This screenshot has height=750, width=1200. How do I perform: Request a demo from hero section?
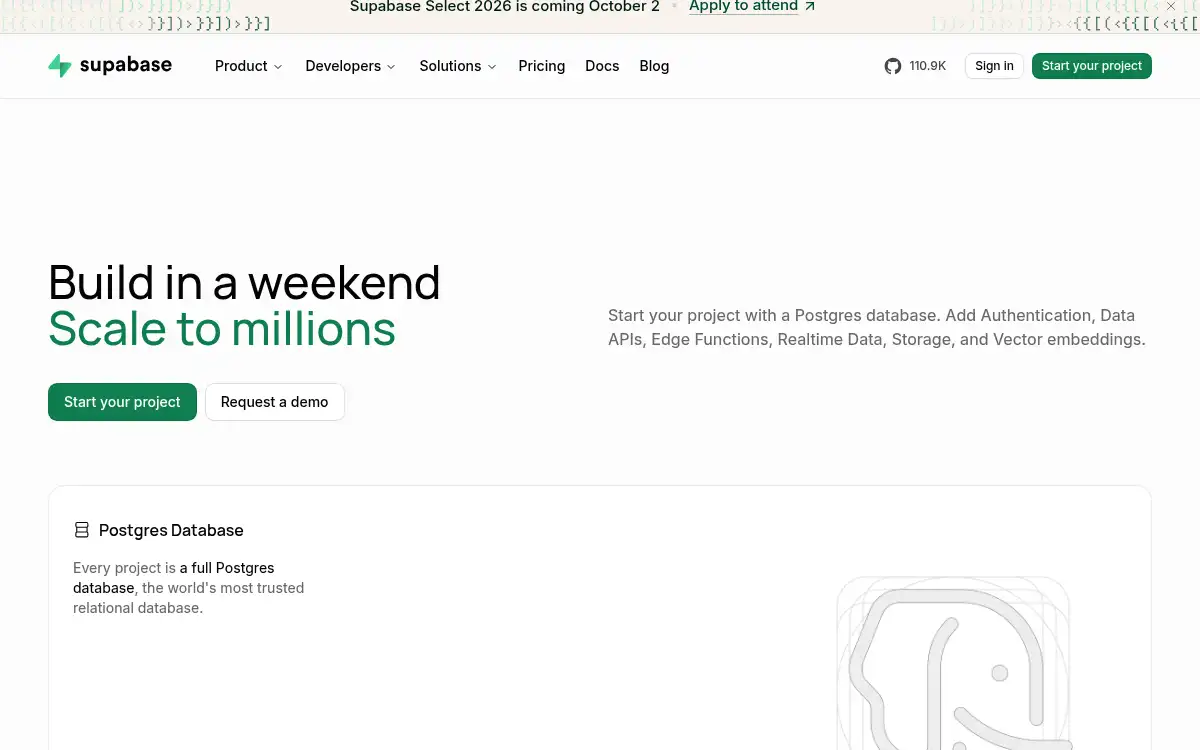tap(275, 402)
